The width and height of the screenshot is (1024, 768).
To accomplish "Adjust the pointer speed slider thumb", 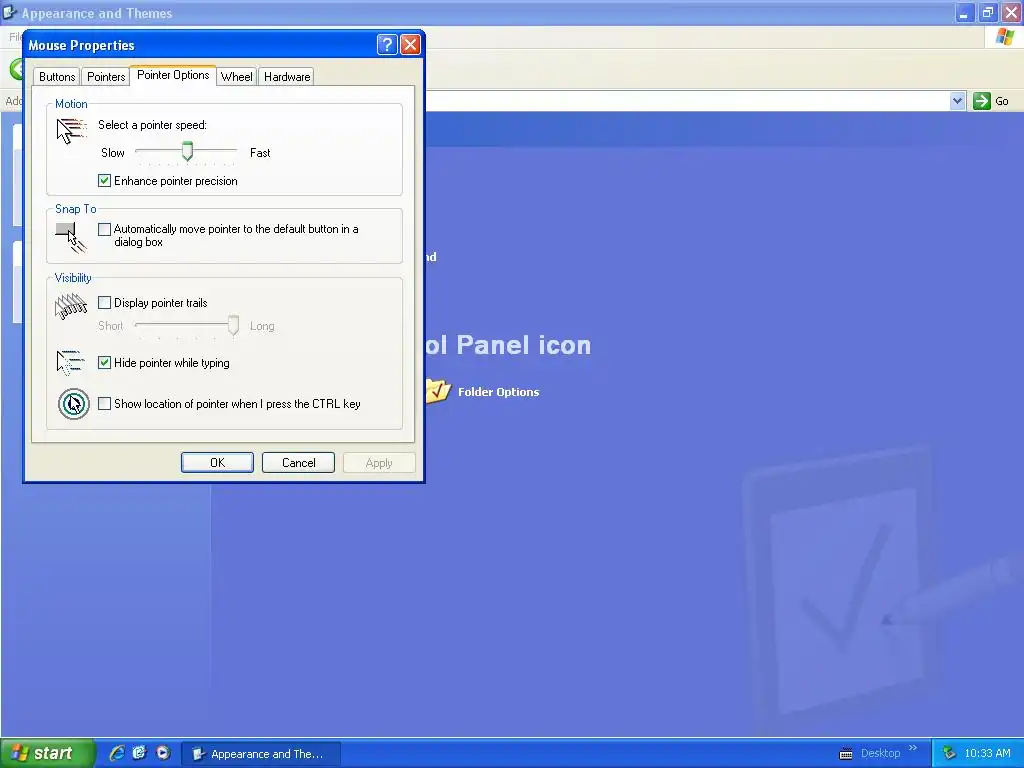I will 187,152.
